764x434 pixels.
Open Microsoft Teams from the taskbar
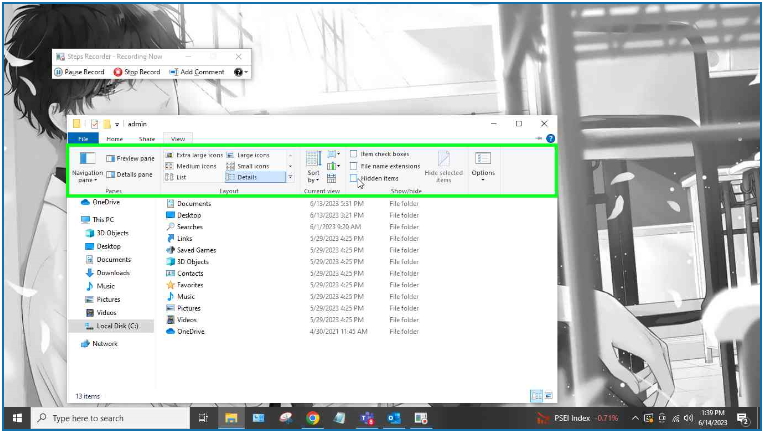coord(366,418)
